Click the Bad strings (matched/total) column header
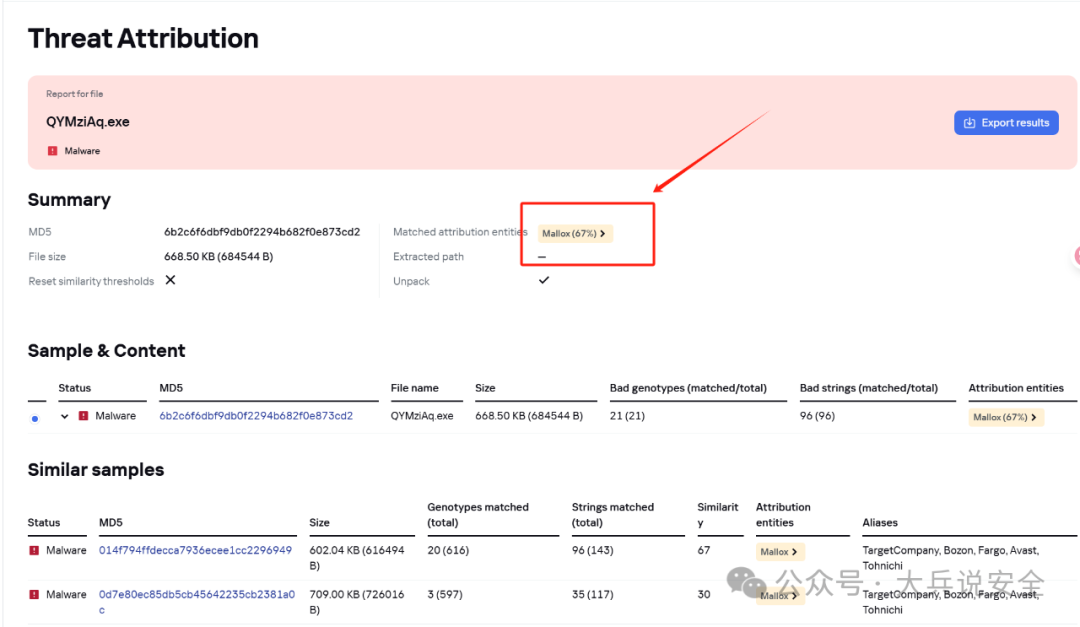This screenshot has width=1080, height=627. coord(868,388)
